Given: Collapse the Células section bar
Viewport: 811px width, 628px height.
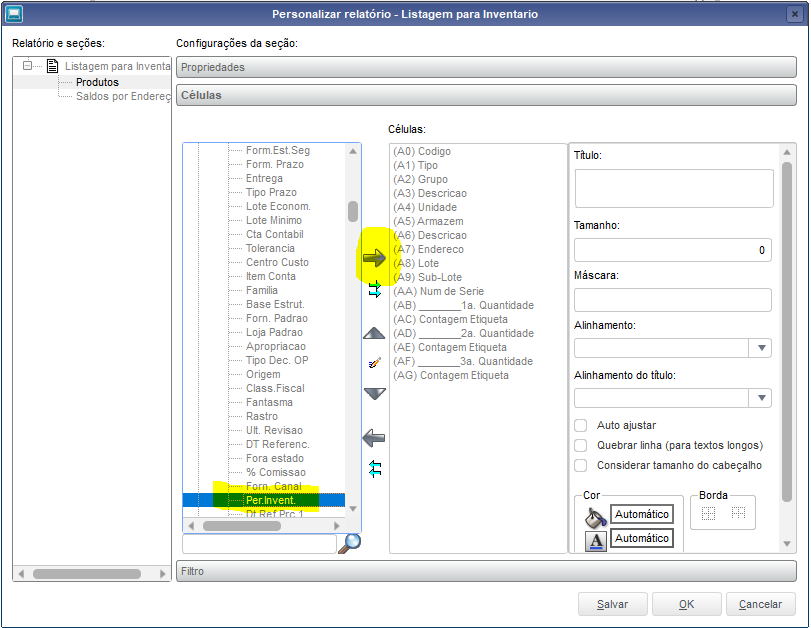Looking at the screenshot, I should 486,95.
